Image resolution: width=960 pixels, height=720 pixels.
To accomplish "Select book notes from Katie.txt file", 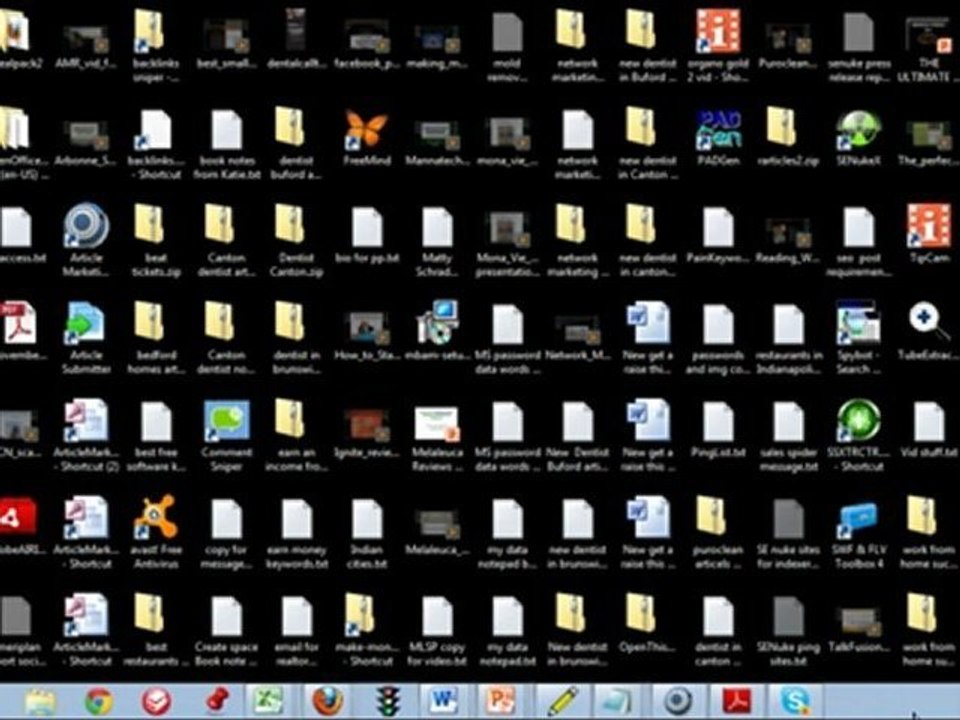I will (x=227, y=143).
